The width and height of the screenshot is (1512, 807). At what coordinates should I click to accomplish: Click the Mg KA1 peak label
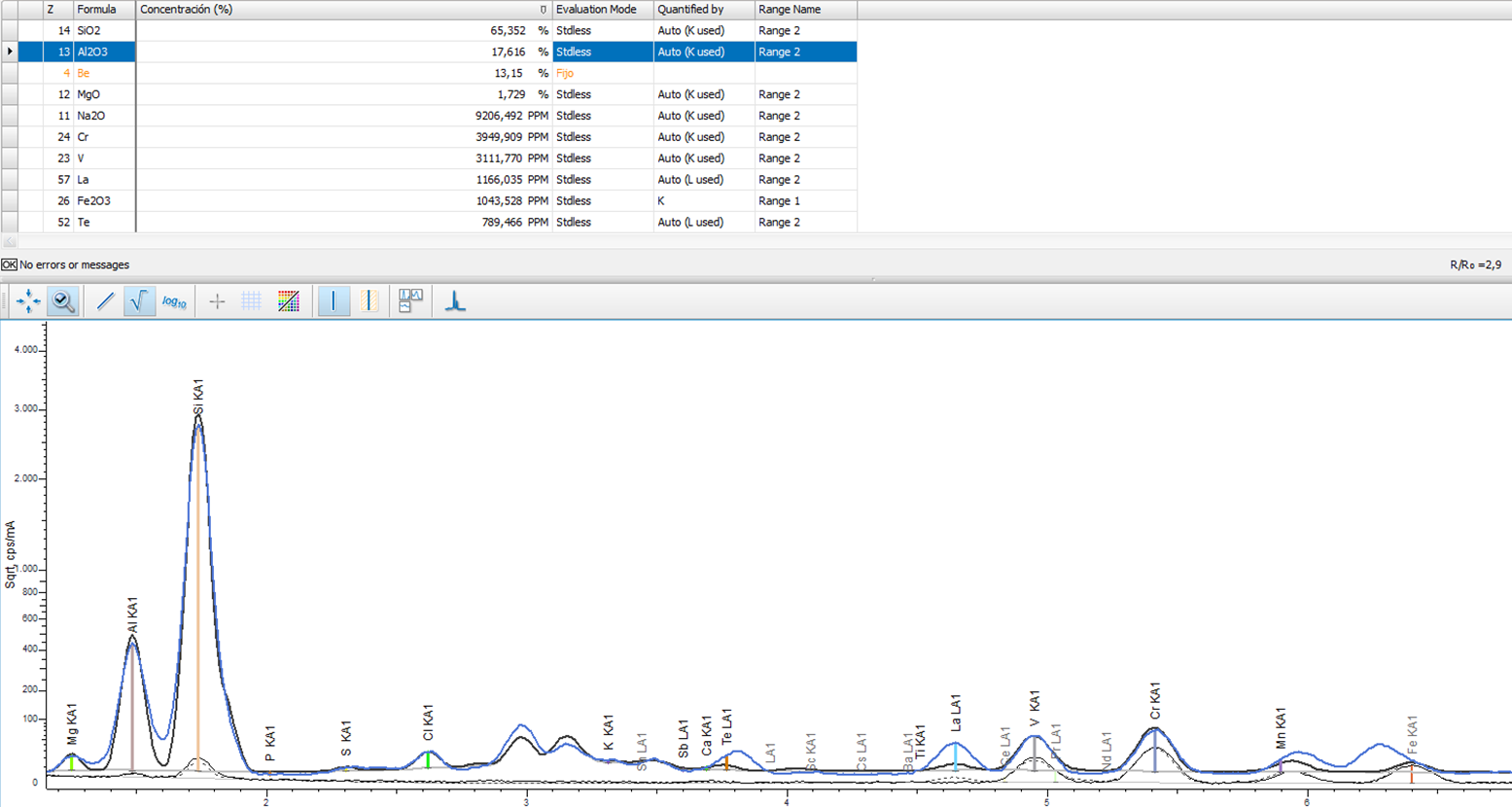click(72, 723)
